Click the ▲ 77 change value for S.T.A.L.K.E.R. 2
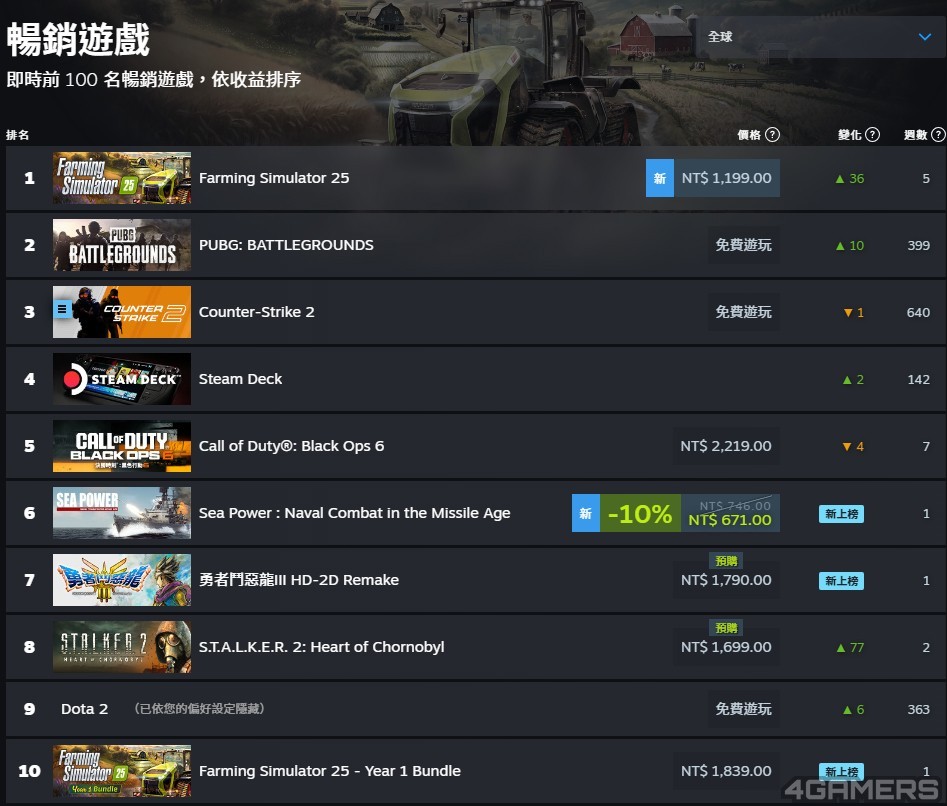The height and width of the screenshot is (806, 947). pyautogui.click(x=850, y=648)
